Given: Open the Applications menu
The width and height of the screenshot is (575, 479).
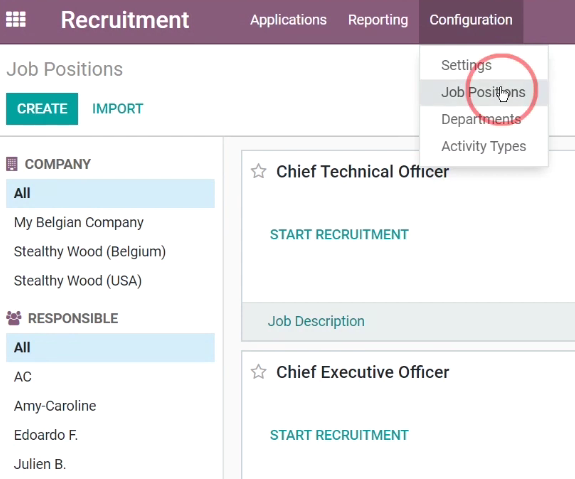Looking at the screenshot, I should click(x=288, y=20).
